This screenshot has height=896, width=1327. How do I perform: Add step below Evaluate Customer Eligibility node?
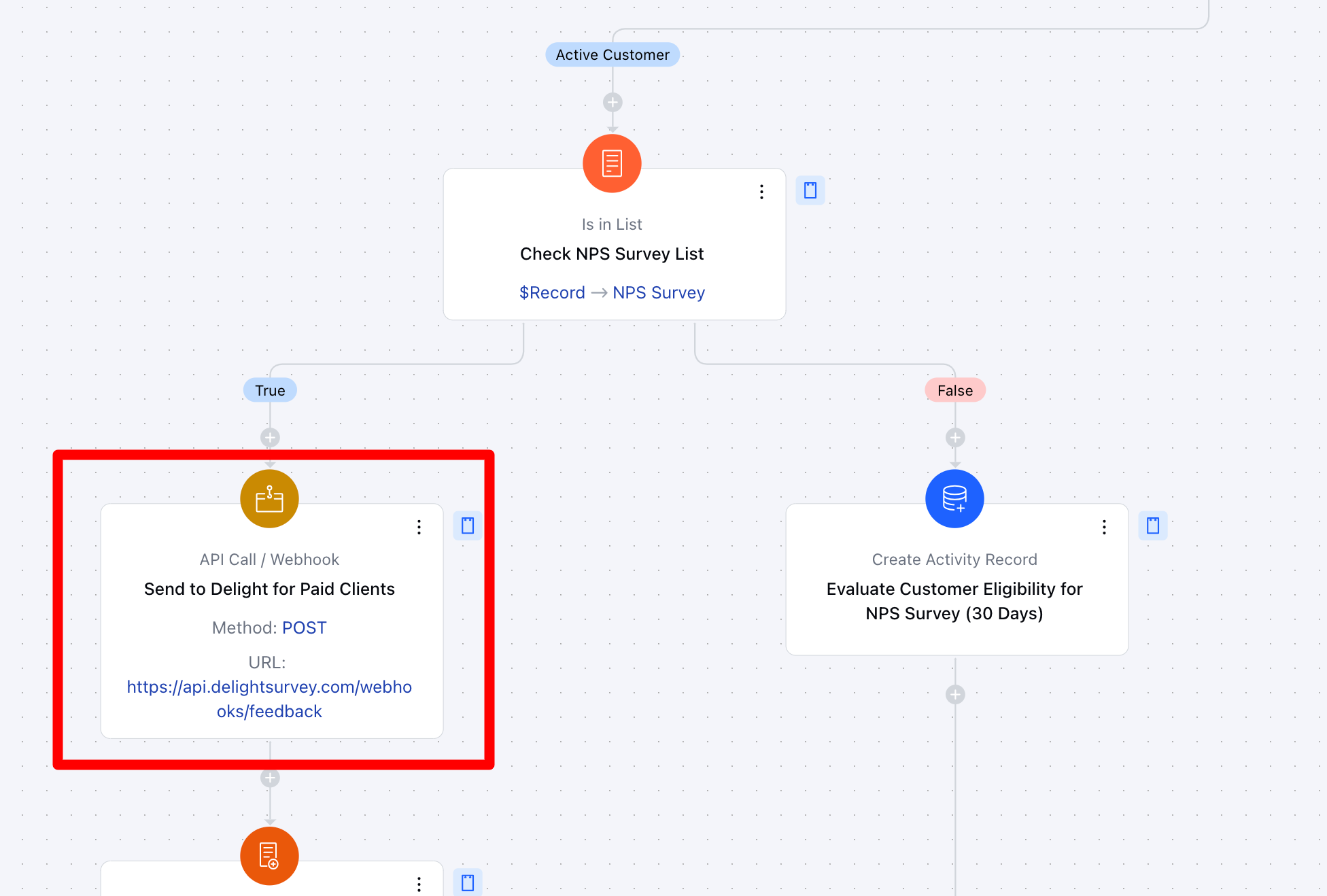(x=955, y=694)
